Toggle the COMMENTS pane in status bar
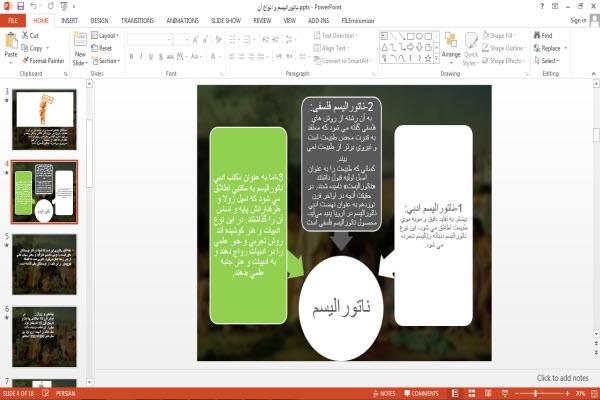 coord(421,393)
